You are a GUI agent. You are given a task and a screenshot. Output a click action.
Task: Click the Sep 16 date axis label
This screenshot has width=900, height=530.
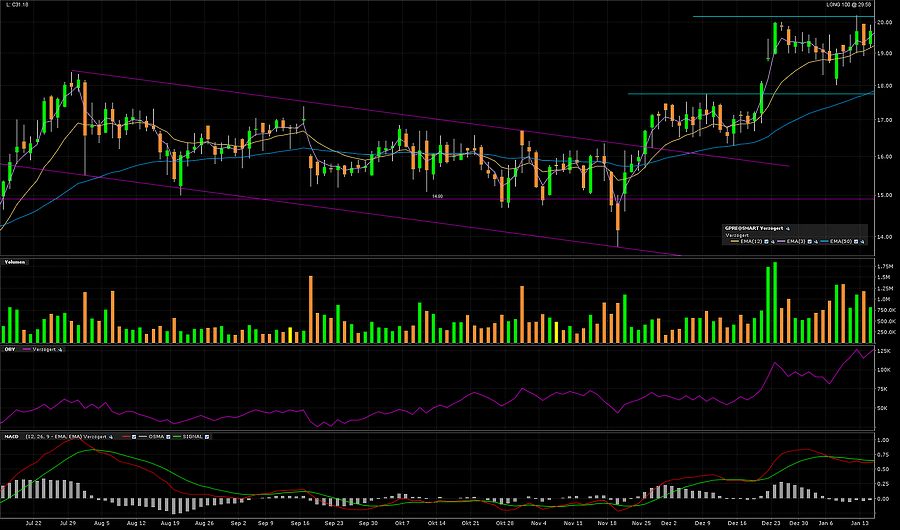click(300, 523)
